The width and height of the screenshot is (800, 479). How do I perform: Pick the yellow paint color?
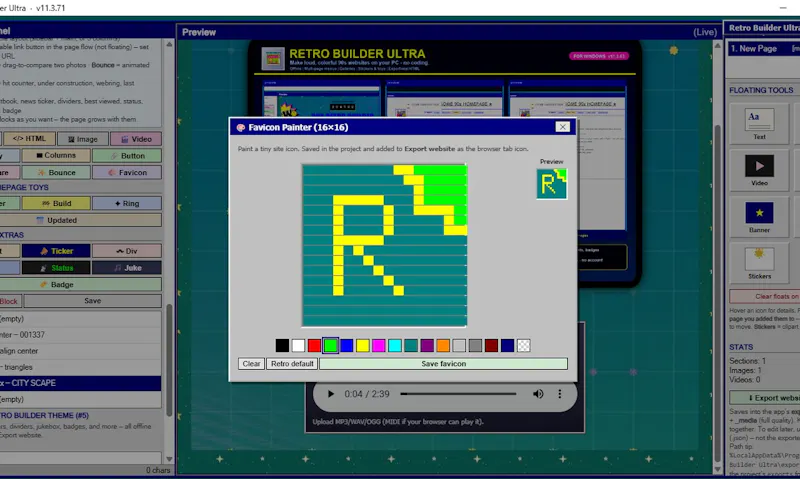click(x=363, y=345)
